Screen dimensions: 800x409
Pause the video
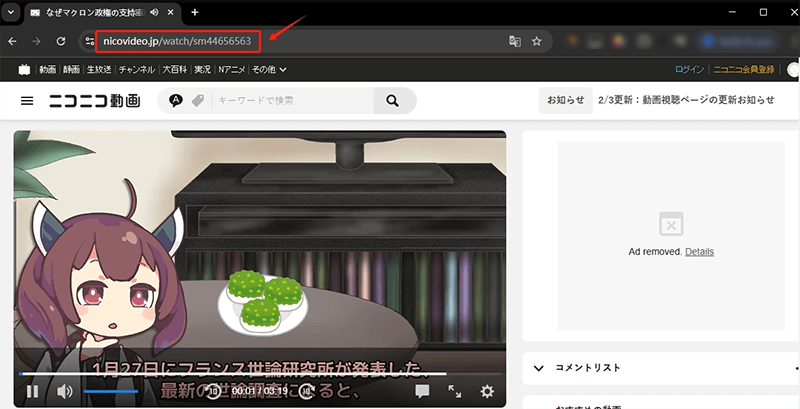point(32,392)
